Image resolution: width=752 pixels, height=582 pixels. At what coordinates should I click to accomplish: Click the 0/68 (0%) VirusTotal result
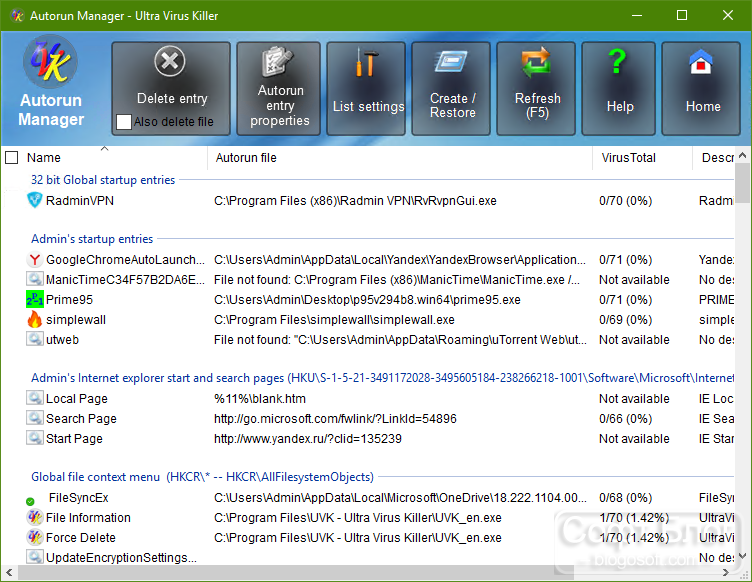click(625, 498)
